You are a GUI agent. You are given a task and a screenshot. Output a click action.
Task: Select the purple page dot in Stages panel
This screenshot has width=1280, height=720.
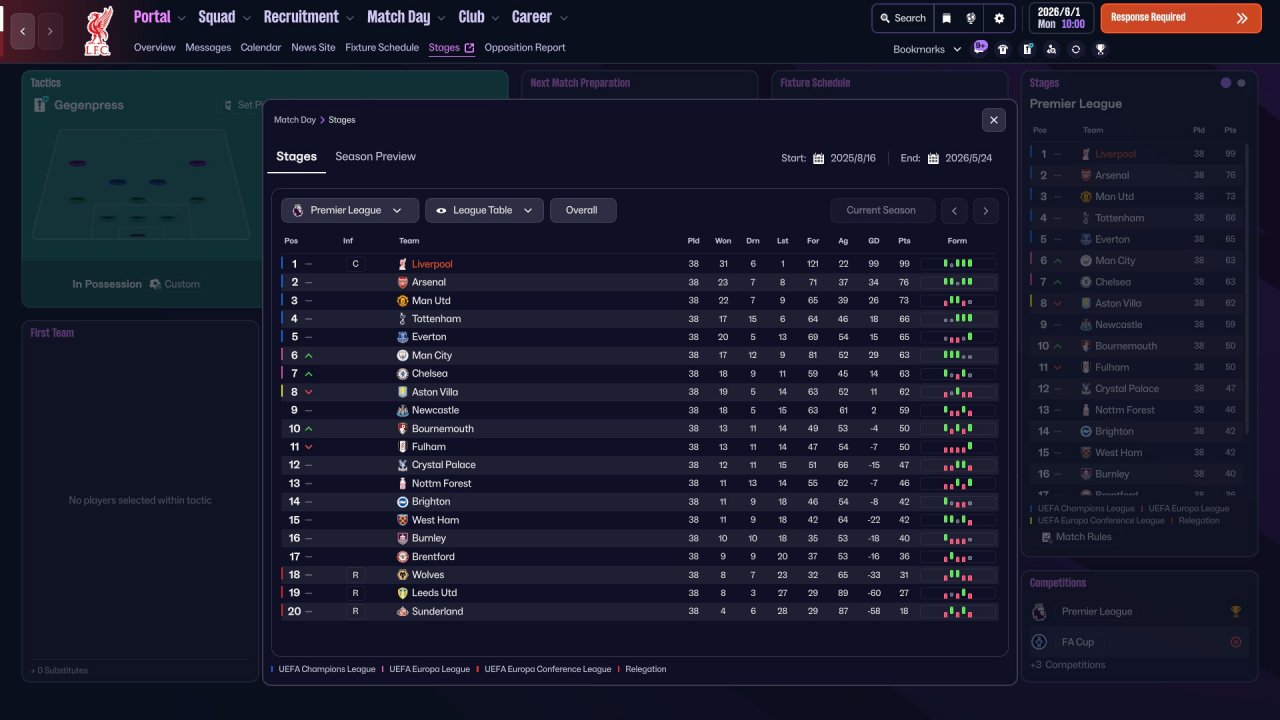point(1226,83)
